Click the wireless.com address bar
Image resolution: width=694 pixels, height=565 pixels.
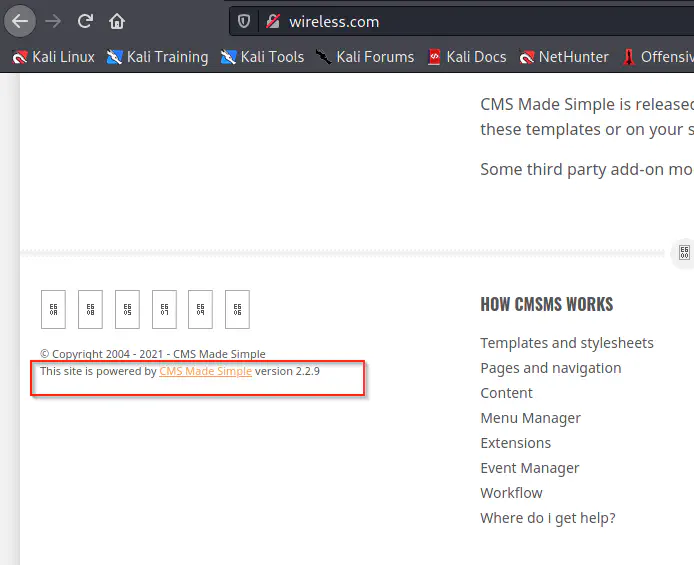[x=450, y=21]
